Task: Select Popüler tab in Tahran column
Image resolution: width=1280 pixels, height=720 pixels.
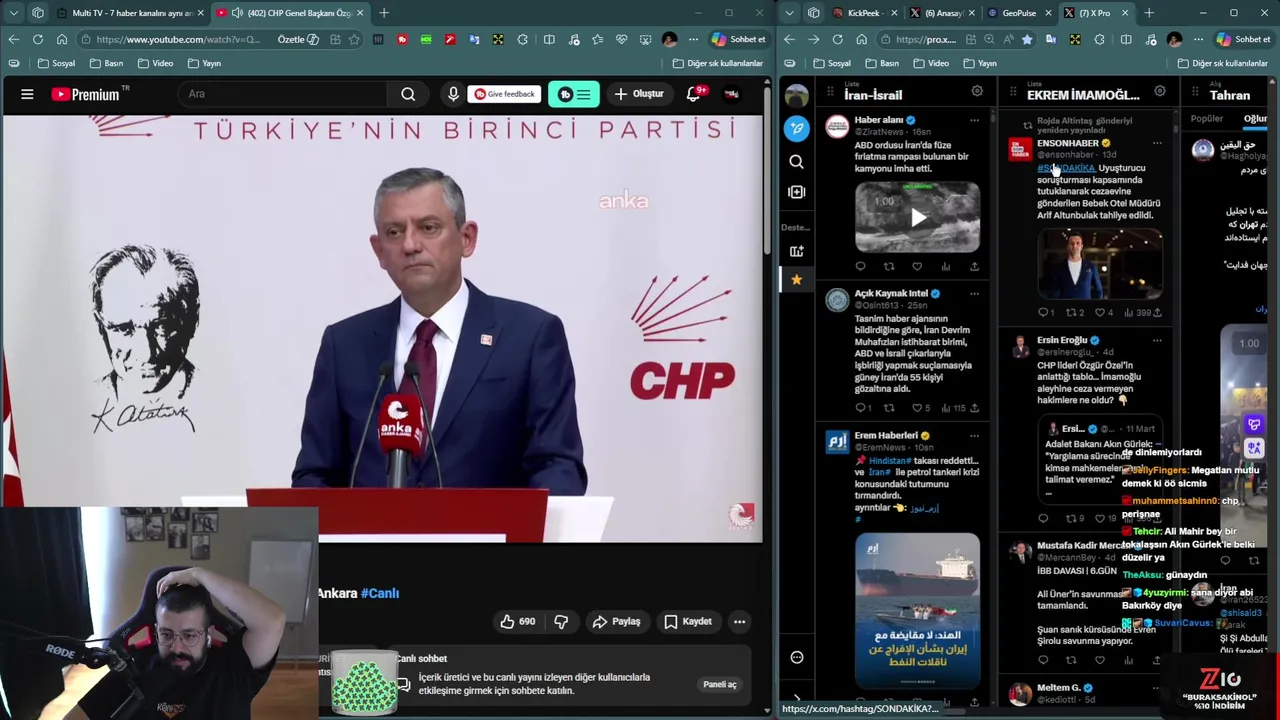Action: [x=1207, y=118]
